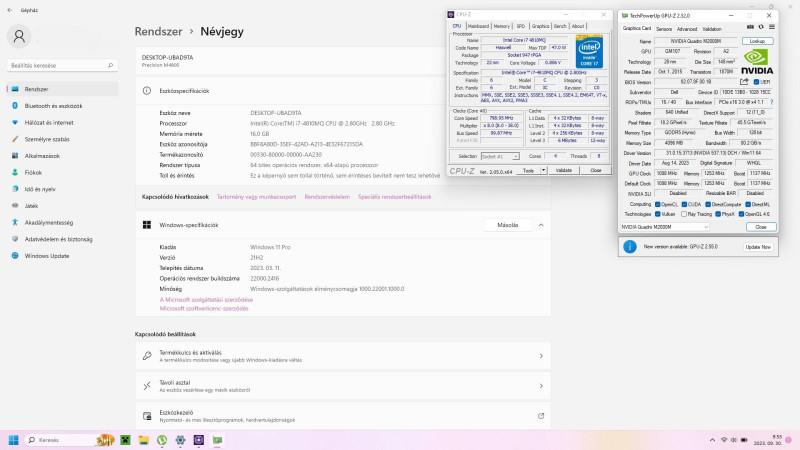Screen dimensions: 800x450
Task: Open Bluetooth és eszközök in sidebar
Action: (62, 106)
